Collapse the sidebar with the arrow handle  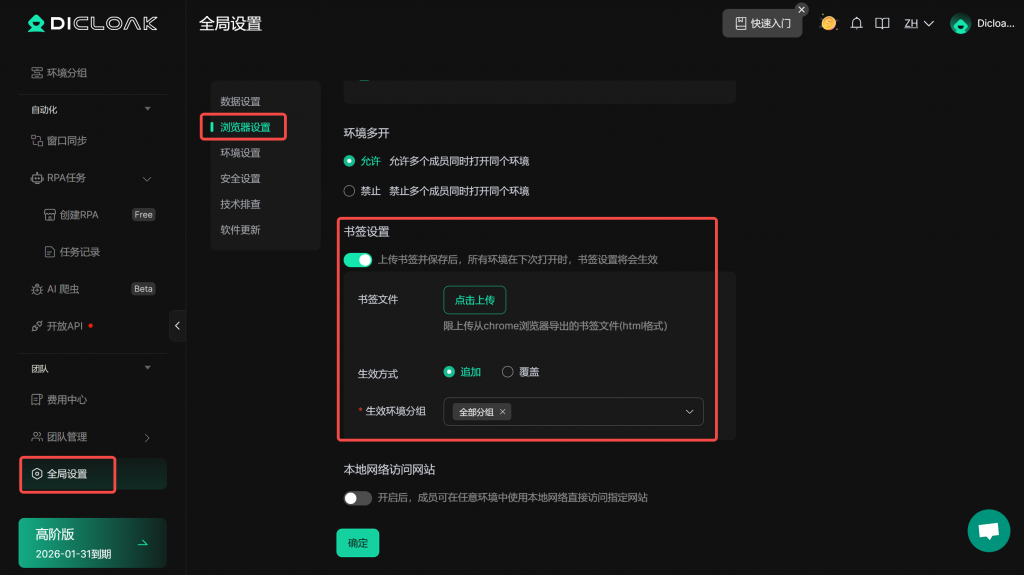[178, 326]
